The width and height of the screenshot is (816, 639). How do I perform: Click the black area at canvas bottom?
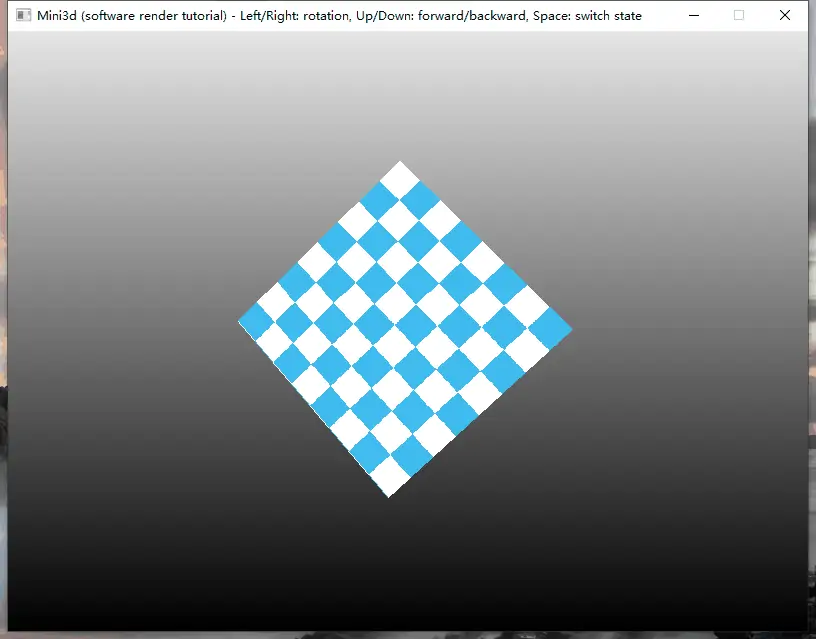pos(400,600)
